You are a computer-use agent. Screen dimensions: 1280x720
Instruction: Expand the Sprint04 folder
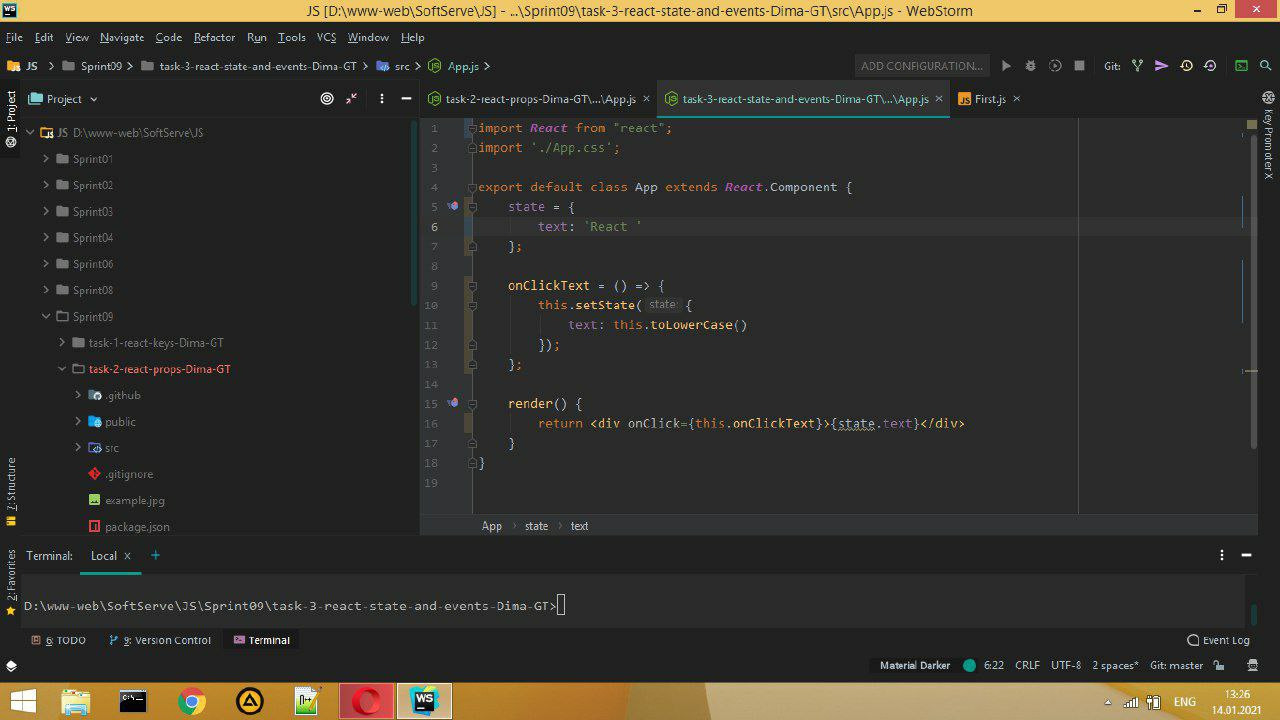coord(46,238)
